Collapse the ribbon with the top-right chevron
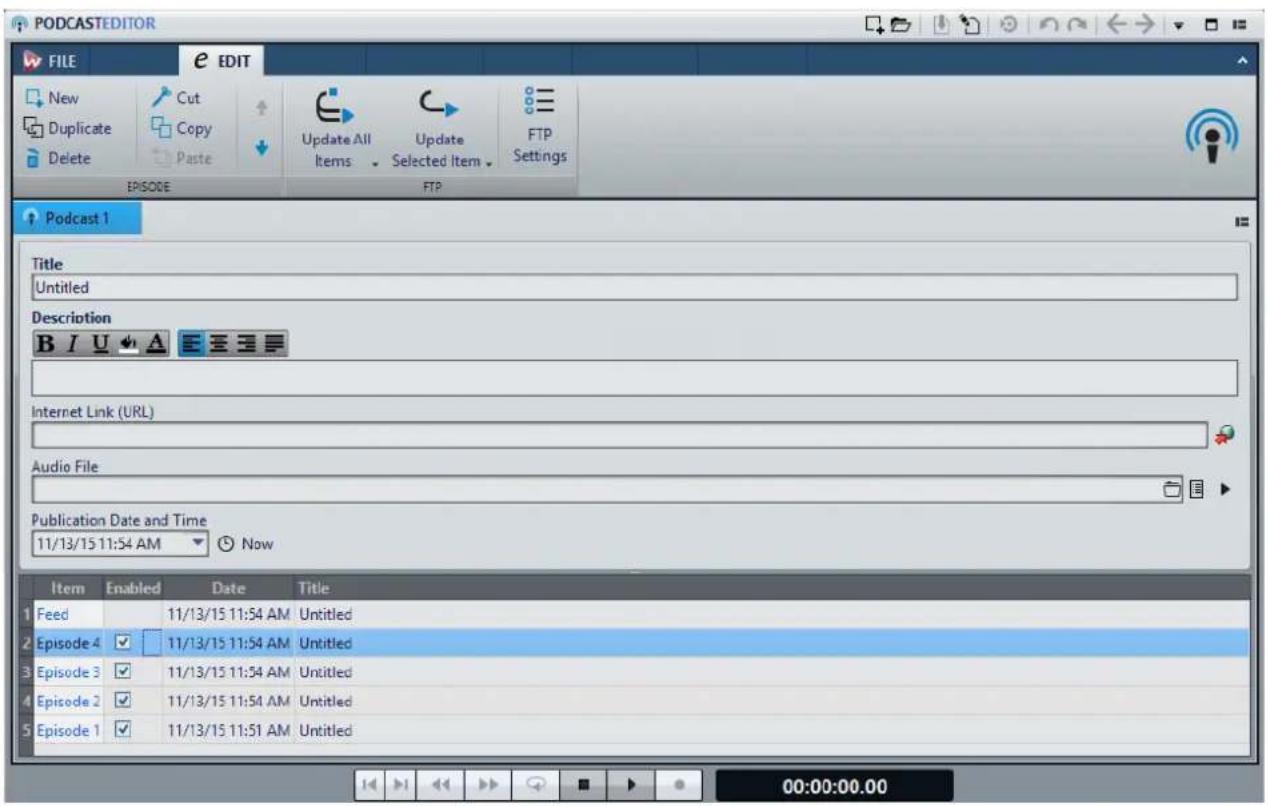The width and height of the screenshot is (1268, 806). click(1242, 62)
